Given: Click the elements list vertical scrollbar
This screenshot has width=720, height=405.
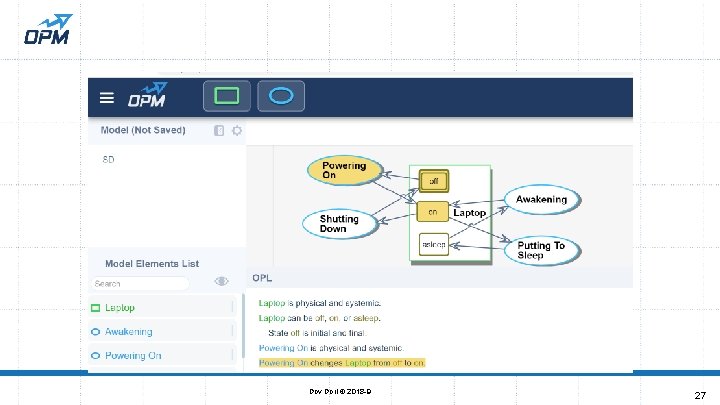Looking at the screenshot, I should pyautogui.click(x=243, y=327).
